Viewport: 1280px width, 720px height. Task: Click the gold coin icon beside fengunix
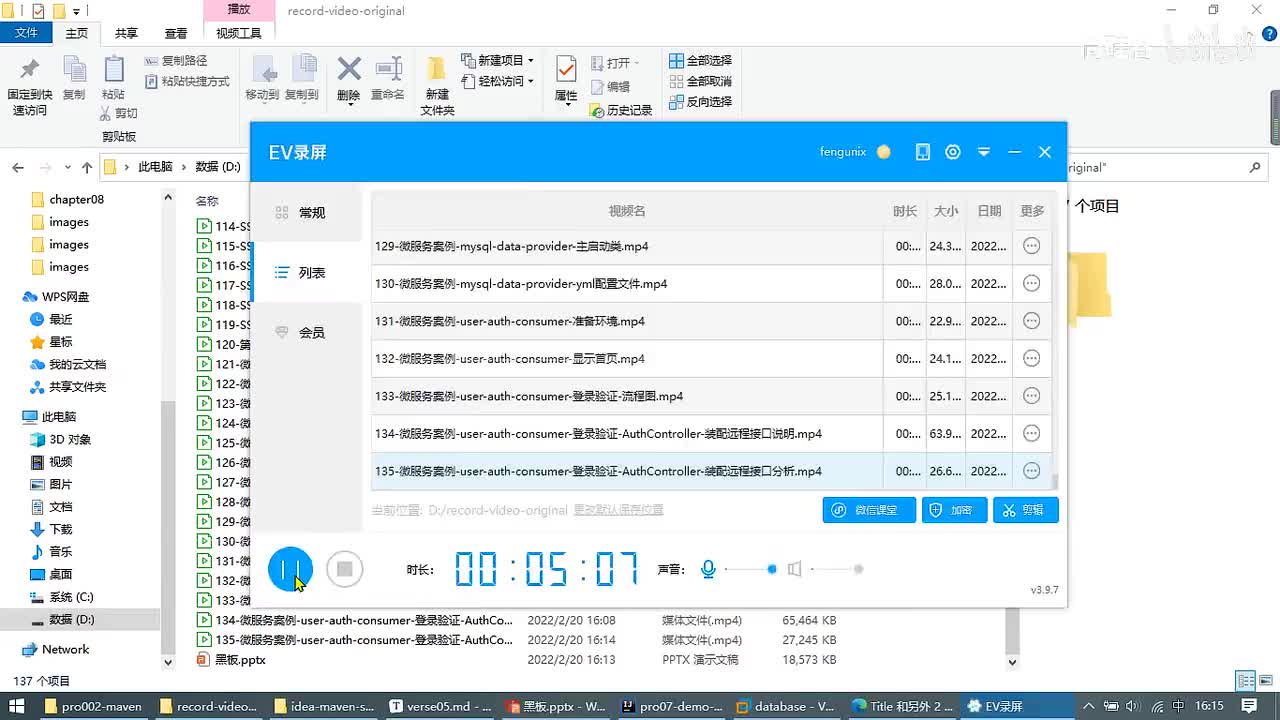click(x=883, y=152)
